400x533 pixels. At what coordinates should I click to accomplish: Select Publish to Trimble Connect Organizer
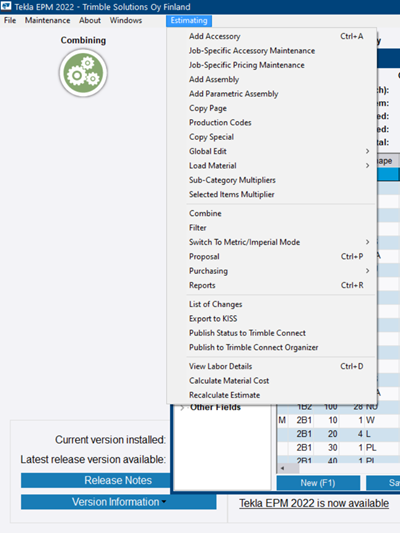click(x=272, y=347)
